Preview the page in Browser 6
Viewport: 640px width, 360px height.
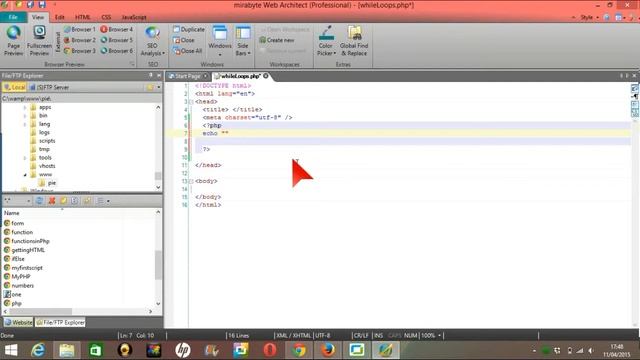(117, 51)
